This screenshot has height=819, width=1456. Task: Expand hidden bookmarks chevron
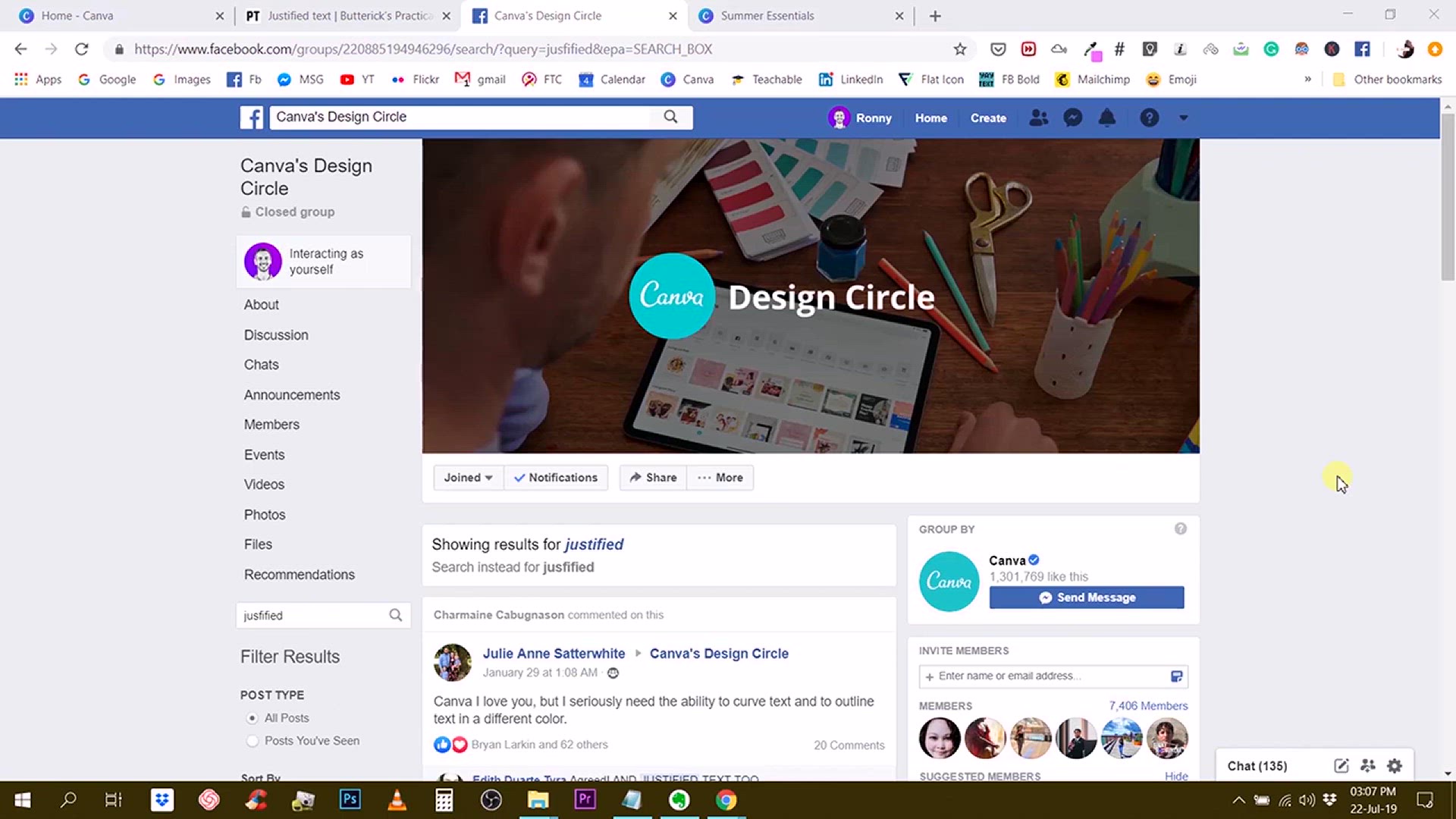pyautogui.click(x=1307, y=79)
